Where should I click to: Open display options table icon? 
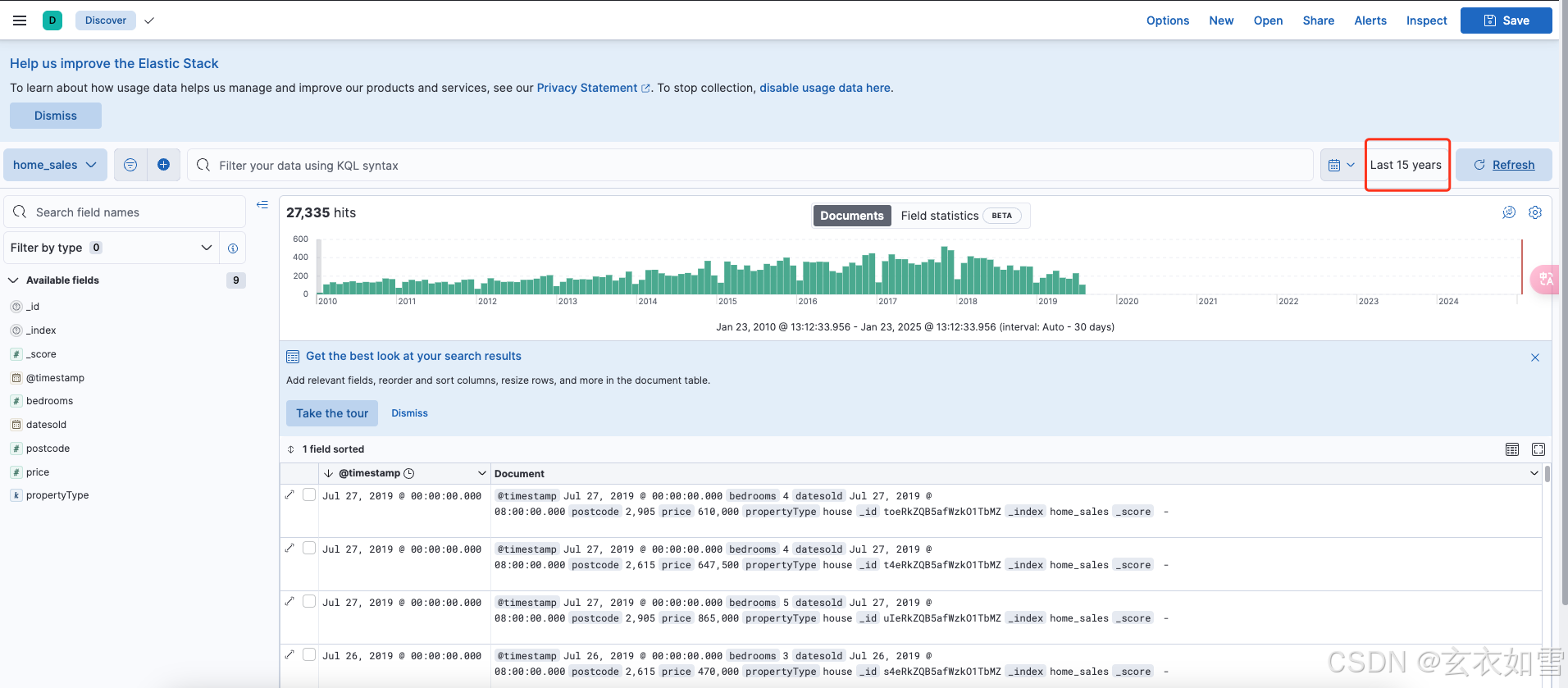(1512, 449)
